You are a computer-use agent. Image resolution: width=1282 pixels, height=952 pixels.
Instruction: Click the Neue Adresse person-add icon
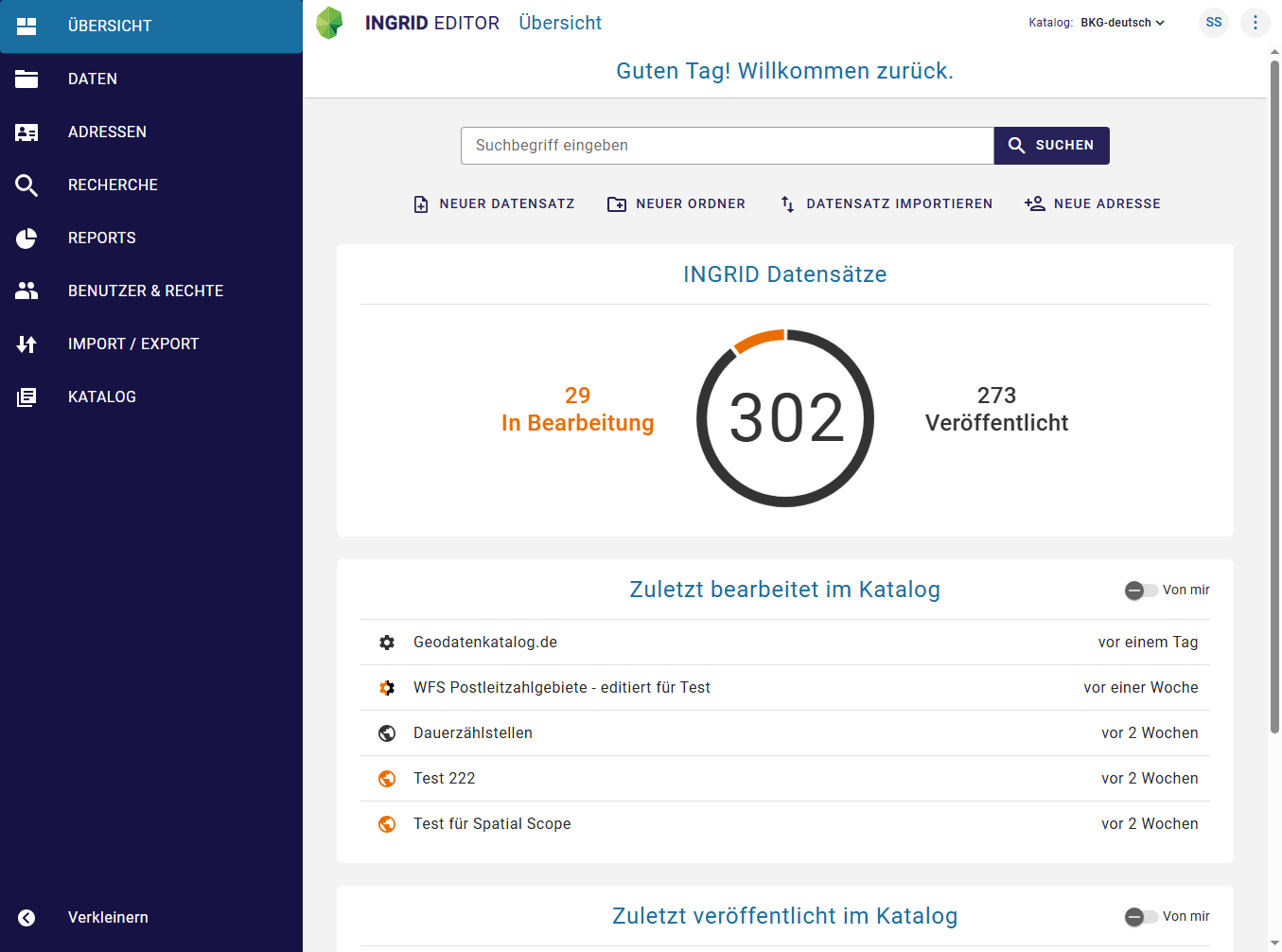coord(1035,203)
